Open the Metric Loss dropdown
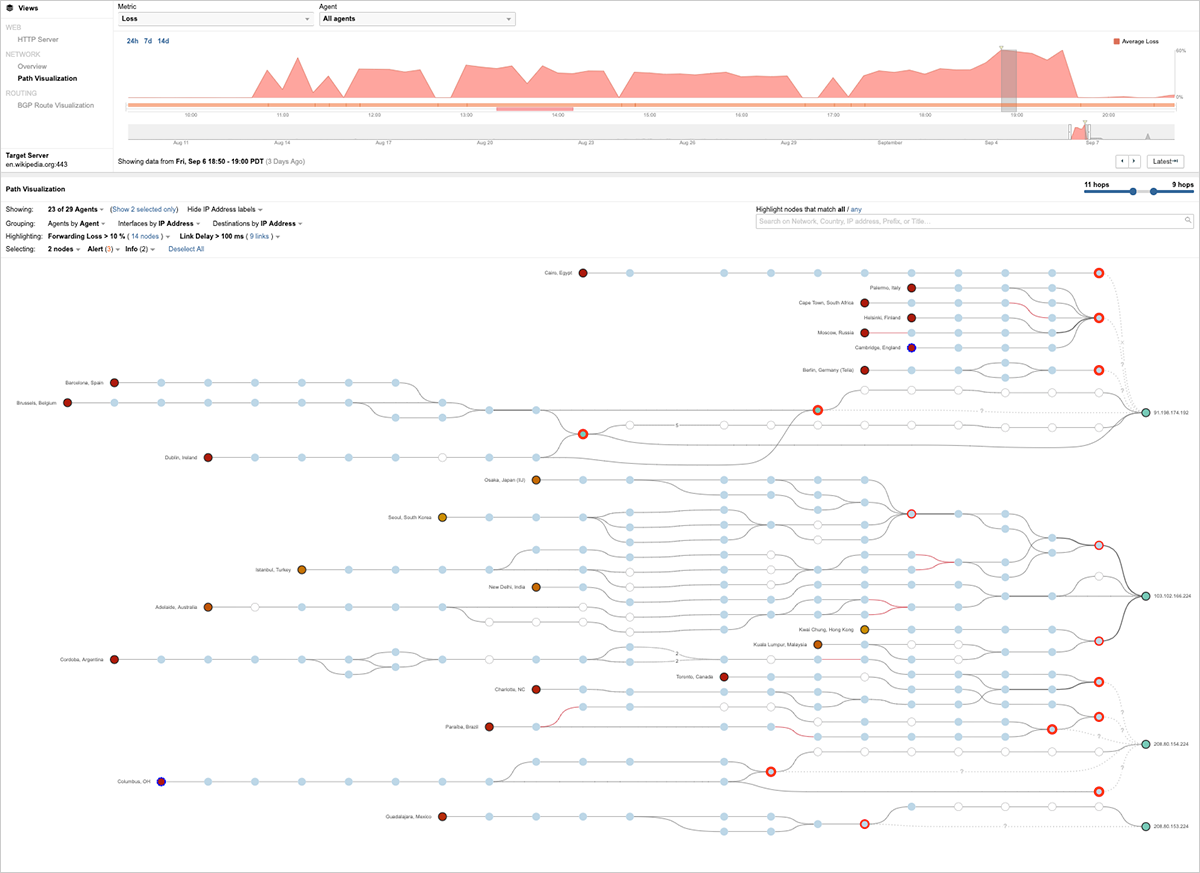Image resolution: width=1200 pixels, height=873 pixels. click(215, 19)
